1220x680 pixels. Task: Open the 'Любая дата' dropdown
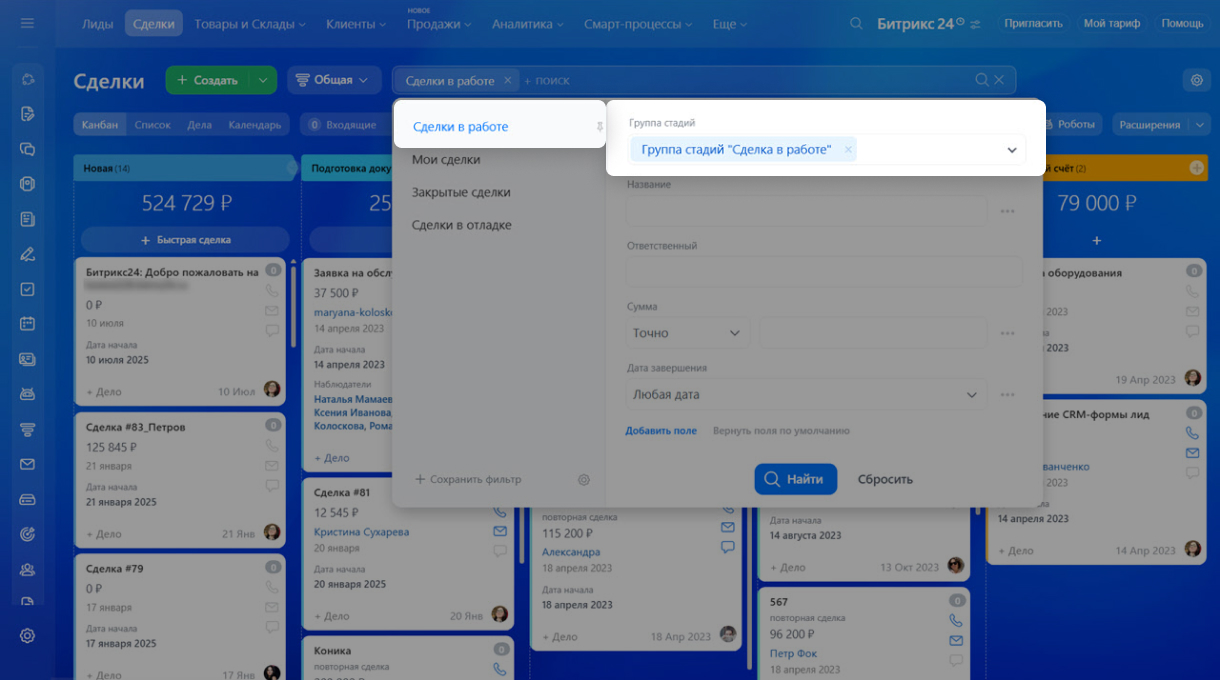click(806, 395)
